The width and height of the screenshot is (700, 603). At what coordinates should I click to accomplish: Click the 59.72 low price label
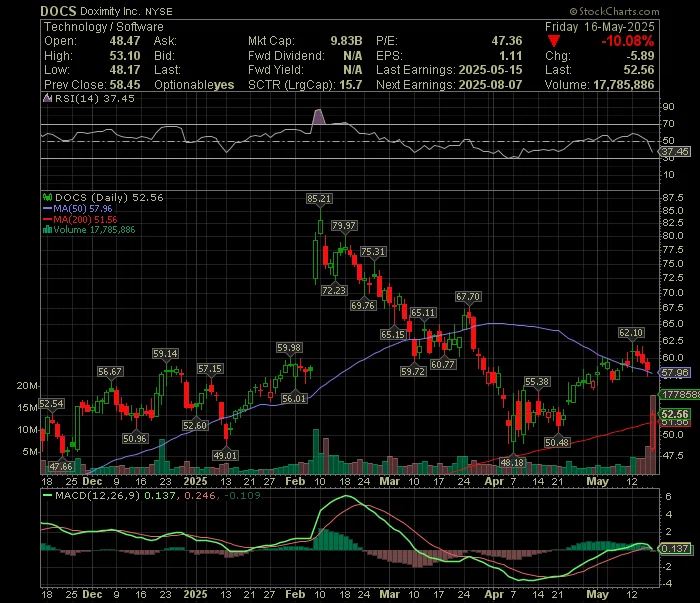coord(413,371)
